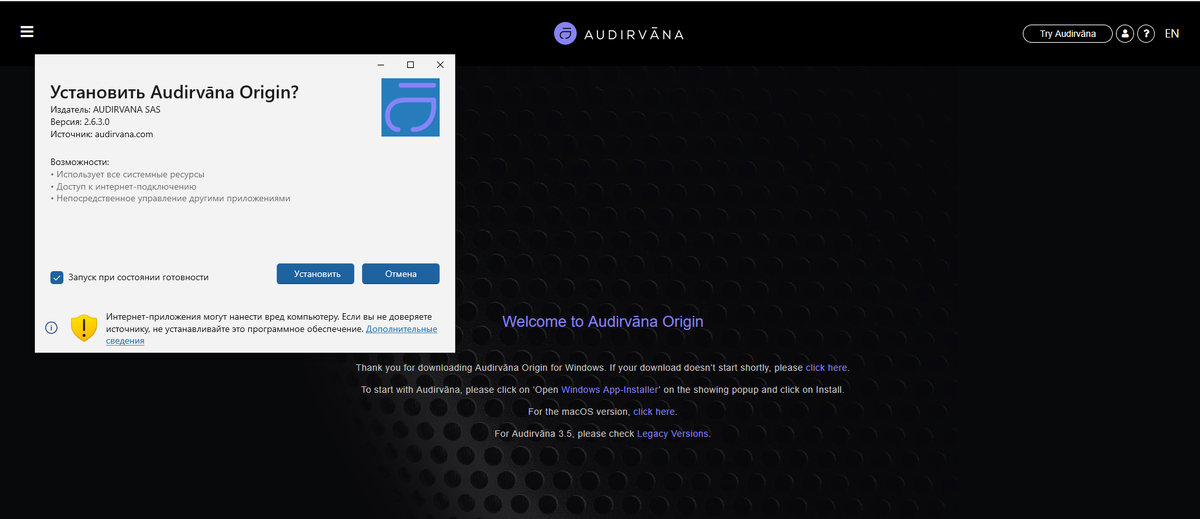Screen dimensions: 1200x519
Task: Click the info circle icon in the installer
Action: 52,328
